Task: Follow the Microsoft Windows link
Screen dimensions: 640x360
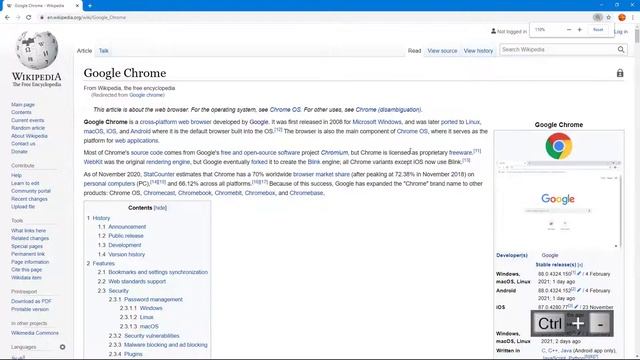Action: pyautogui.click(x=377, y=122)
